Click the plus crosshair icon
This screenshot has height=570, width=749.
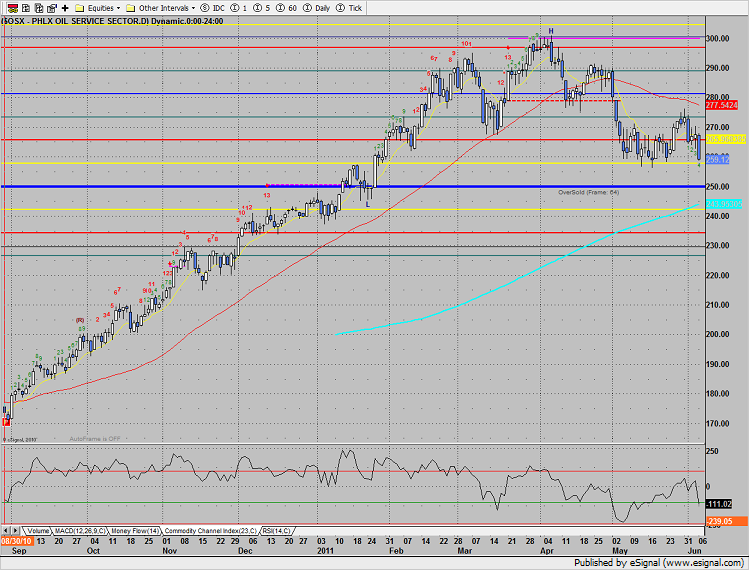(65, 8)
